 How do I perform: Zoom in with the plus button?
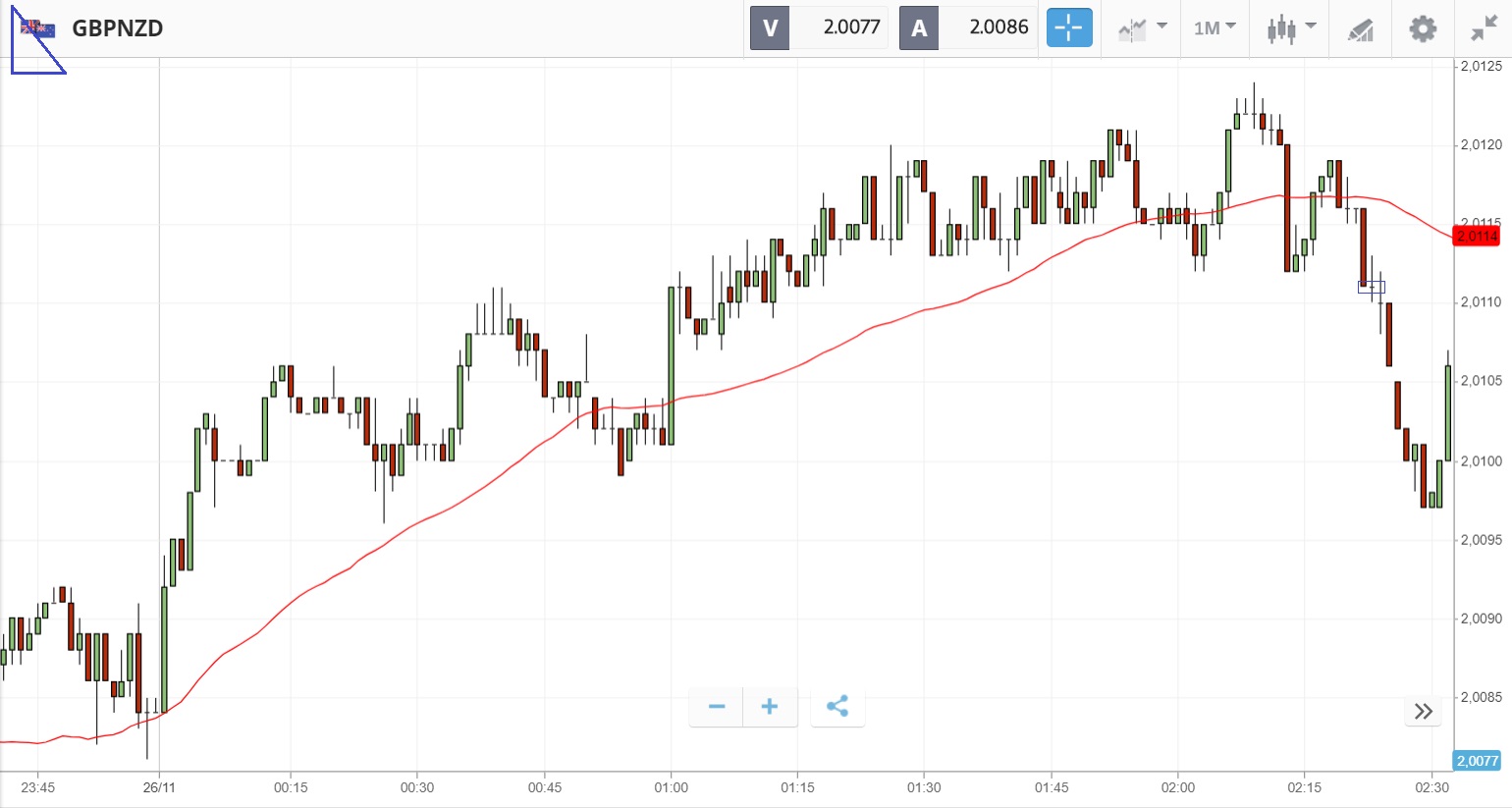[770, 707]
